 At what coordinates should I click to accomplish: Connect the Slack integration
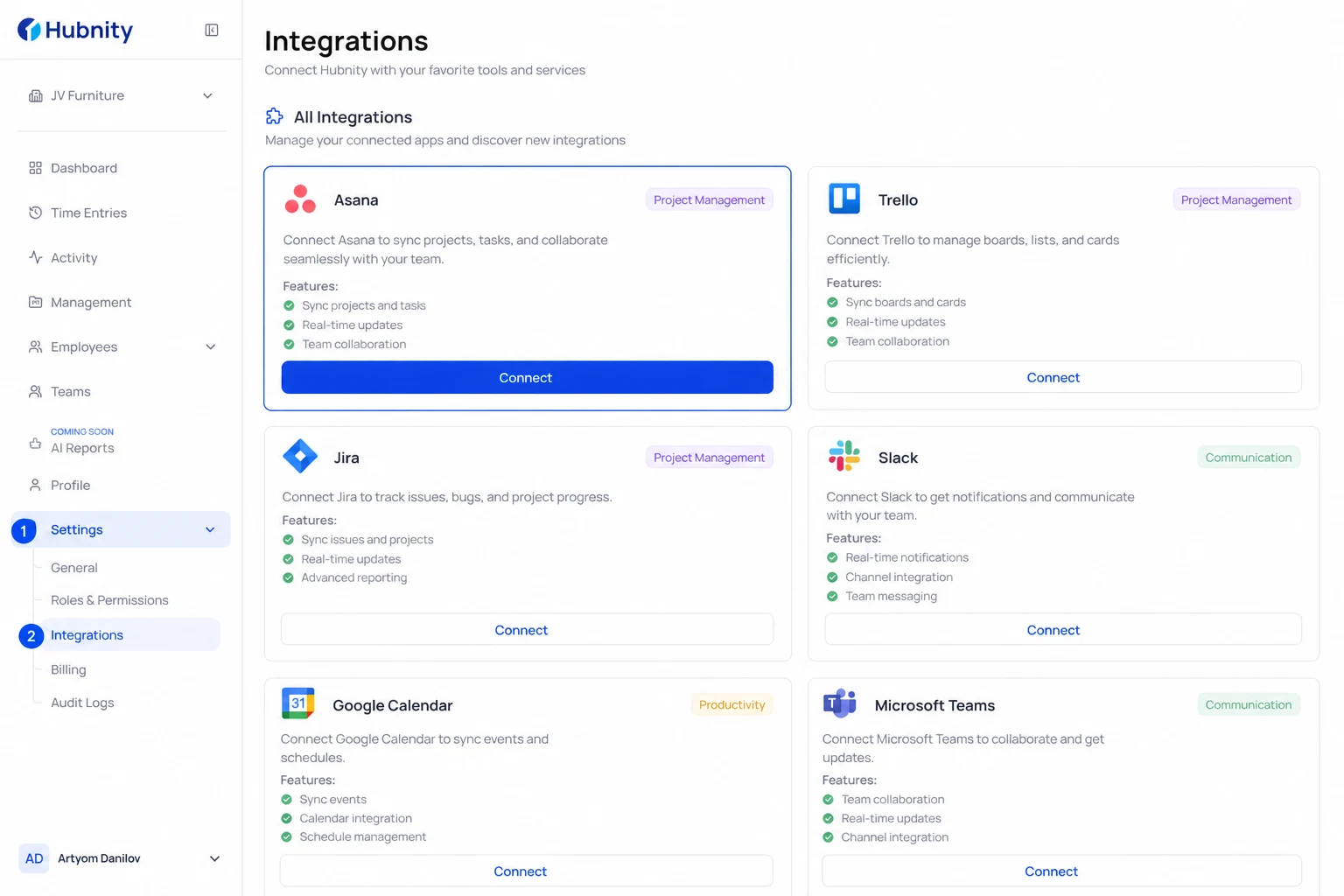coord(1063,629)
